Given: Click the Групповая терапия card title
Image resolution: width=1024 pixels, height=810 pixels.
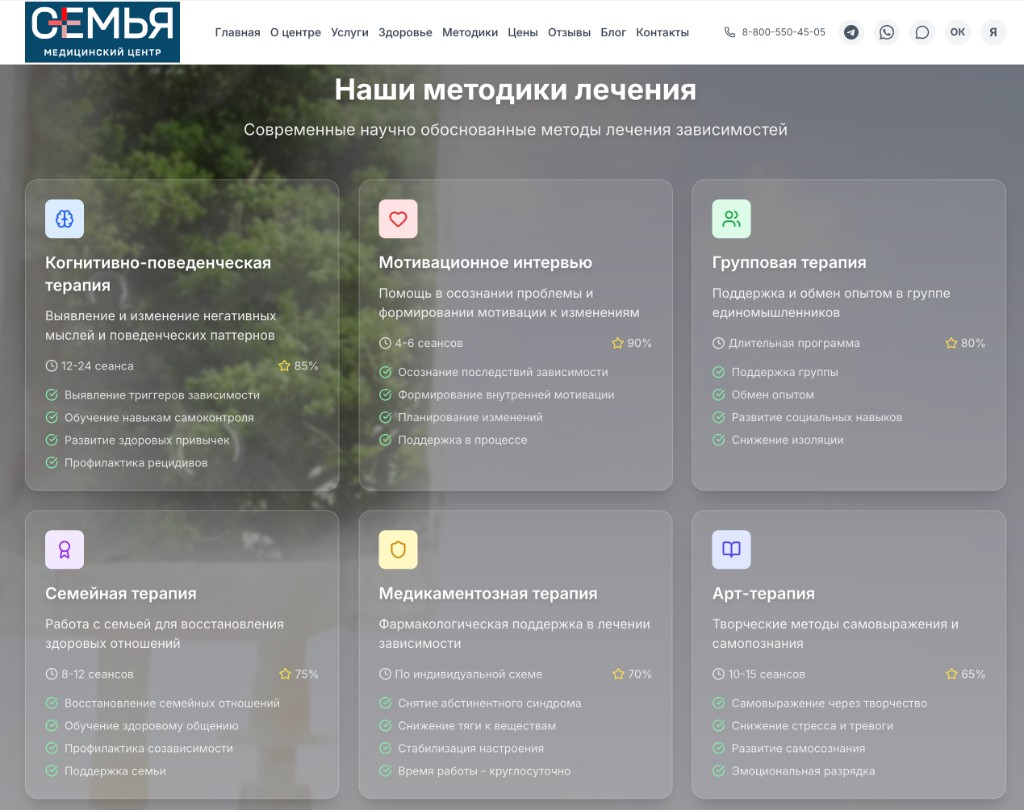Looking at the screenshot, I should (x=789, y=263).
